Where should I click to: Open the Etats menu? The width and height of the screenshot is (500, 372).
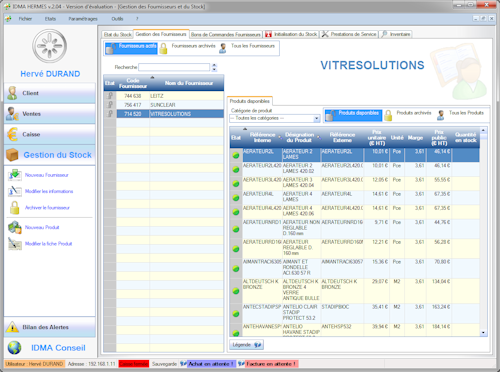[50, 19]
